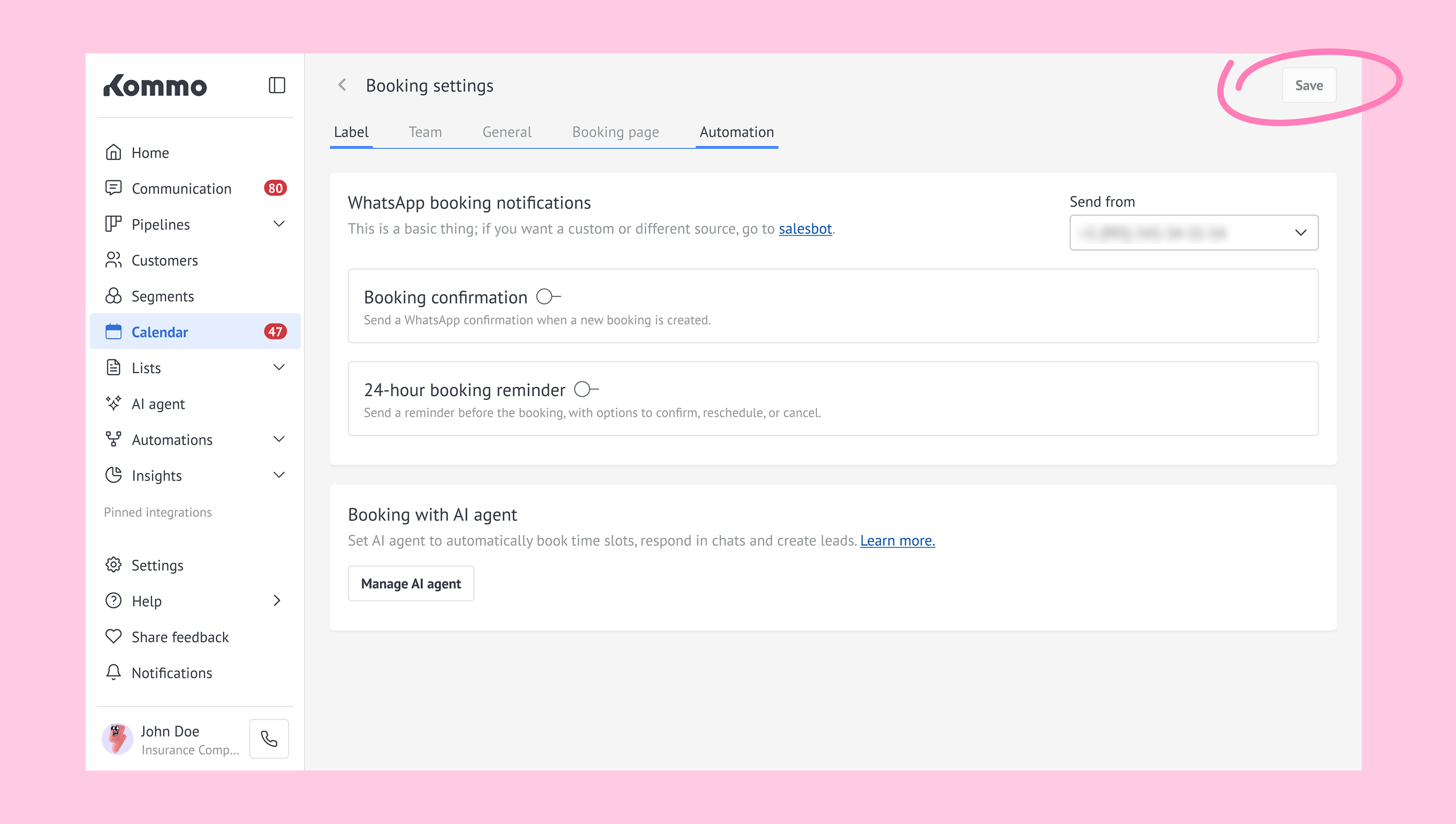Click the phone call button
1456x824 pixels.
tap(269, 738)
